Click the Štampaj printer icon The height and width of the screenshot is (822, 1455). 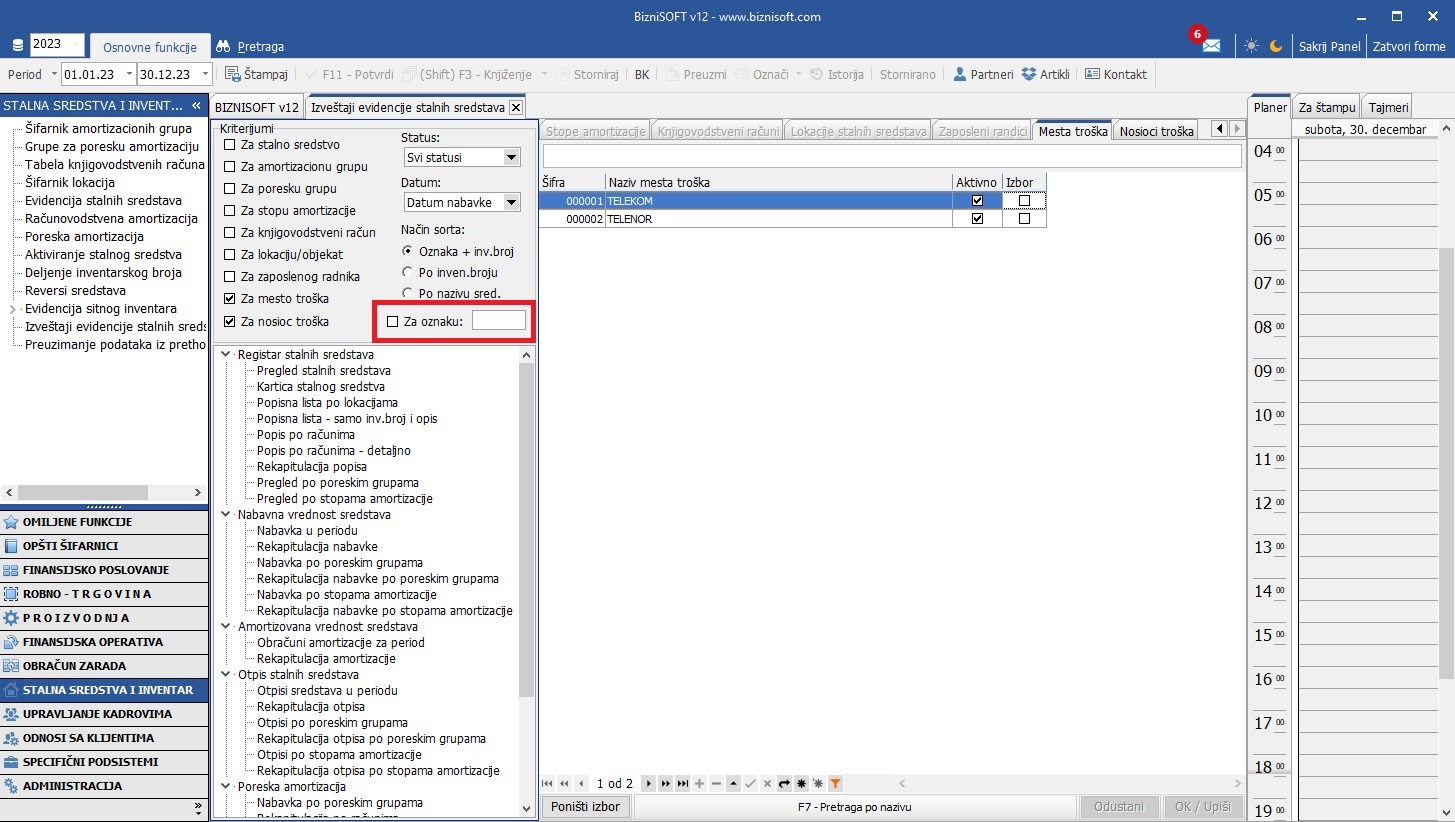tap(233, 74)
